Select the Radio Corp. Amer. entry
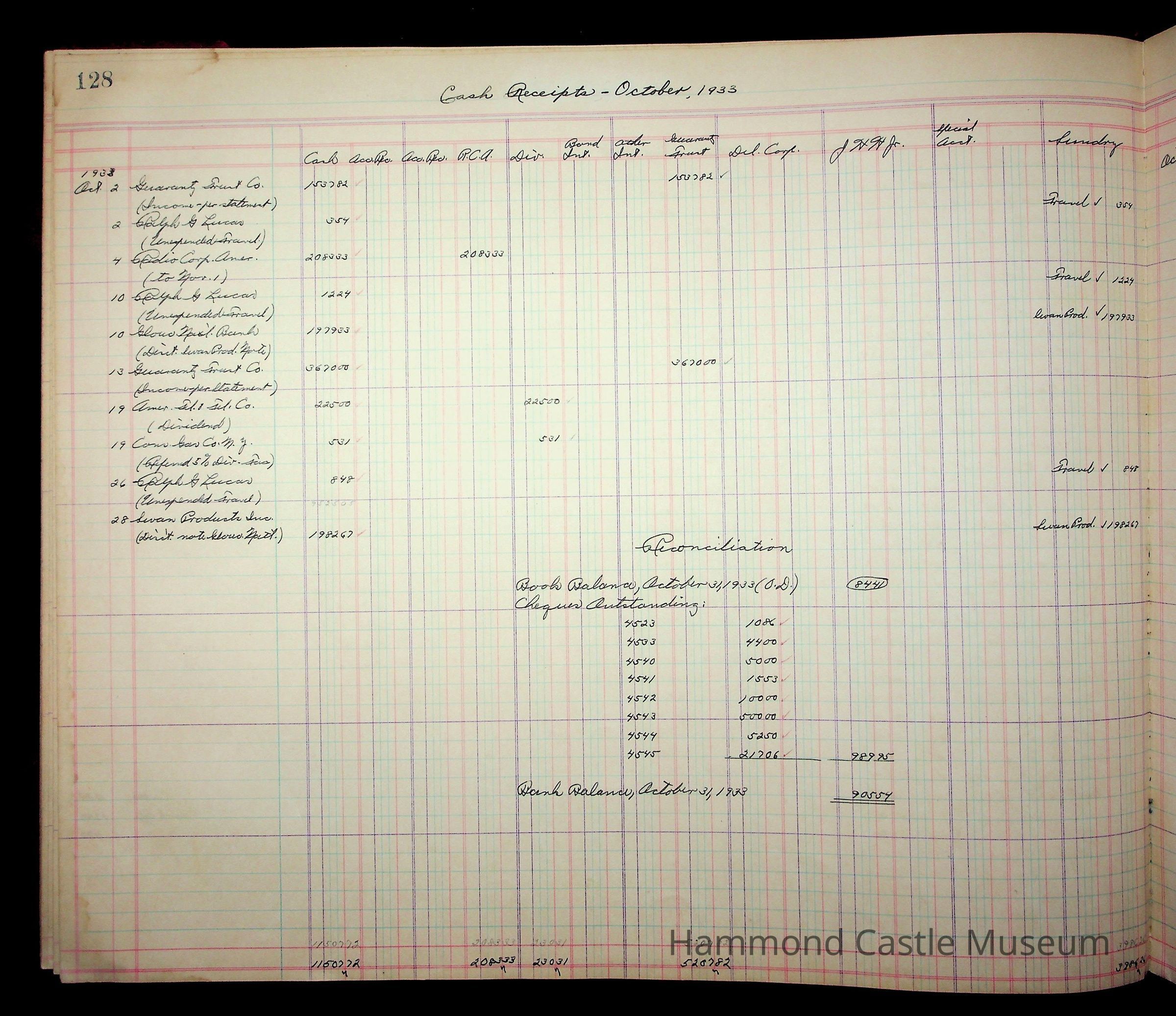Screen dimensions: 1176x1016 point(195,258)
